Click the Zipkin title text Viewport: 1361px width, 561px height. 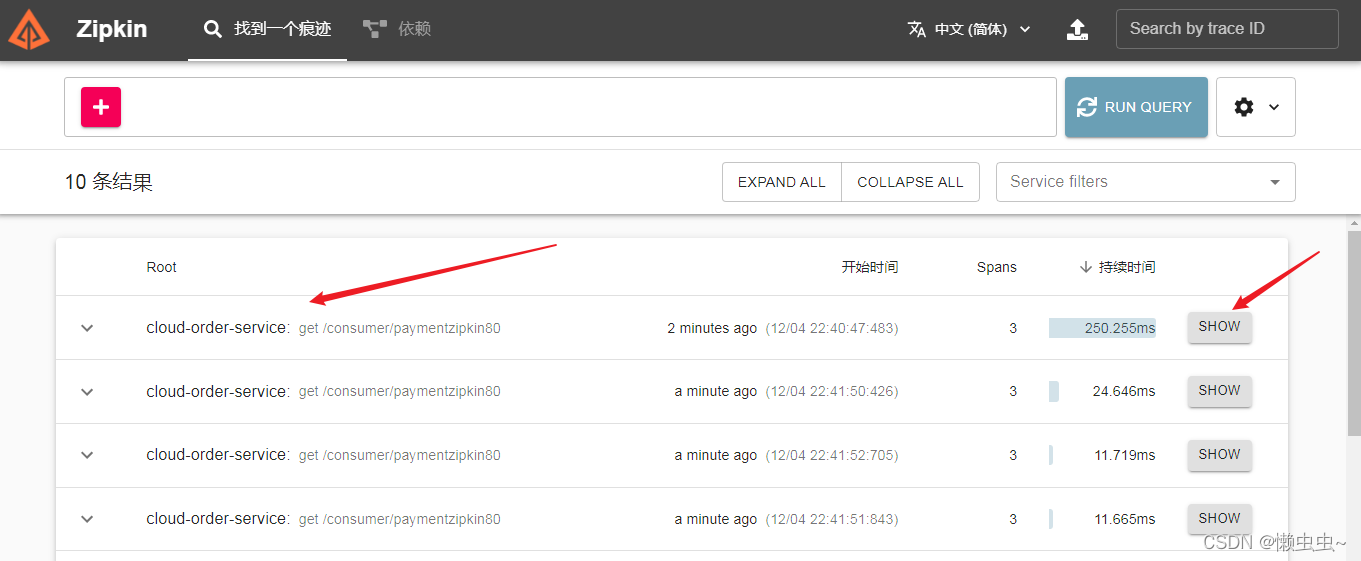111,29
